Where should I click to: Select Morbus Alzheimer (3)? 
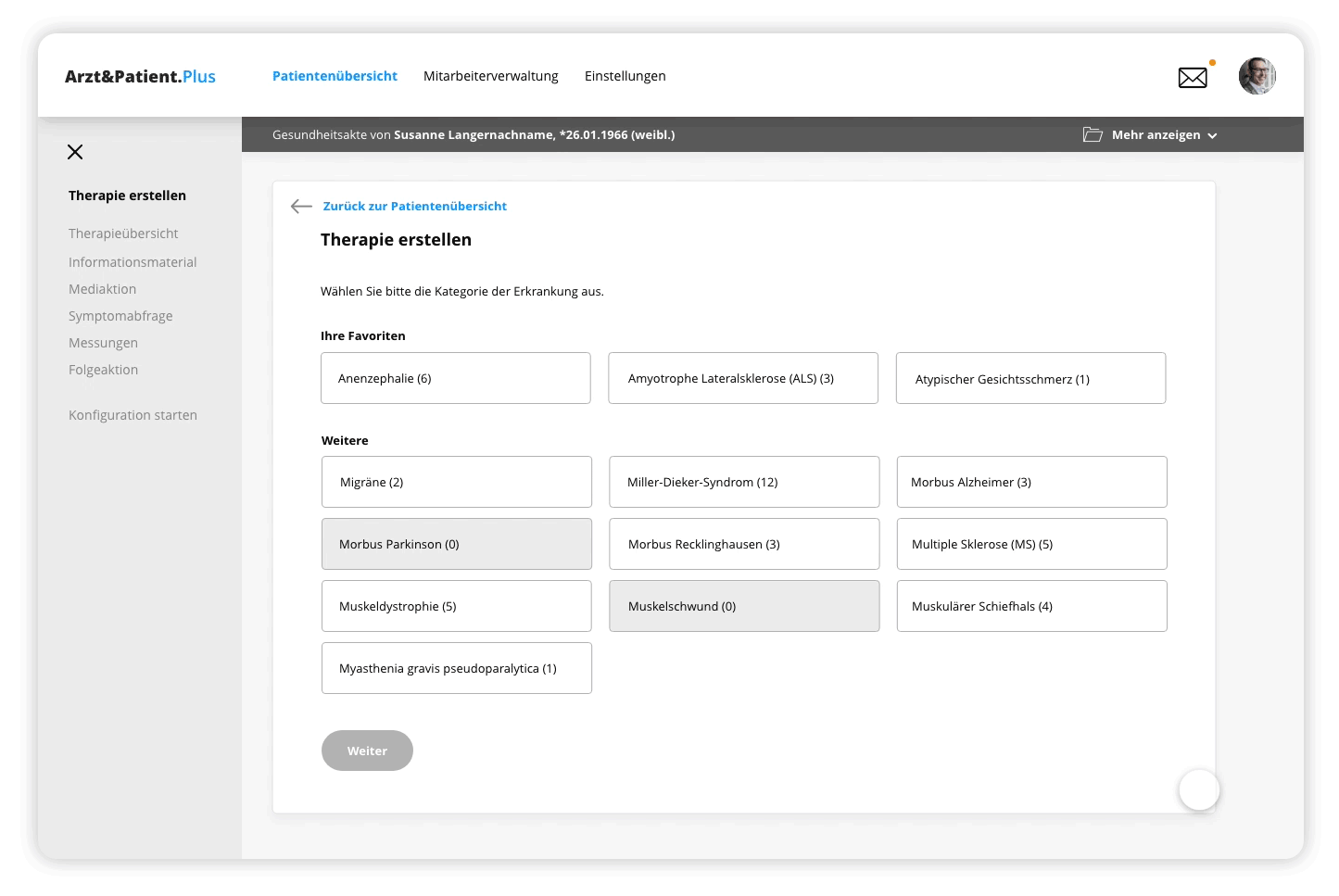(x=1031, y=482)
